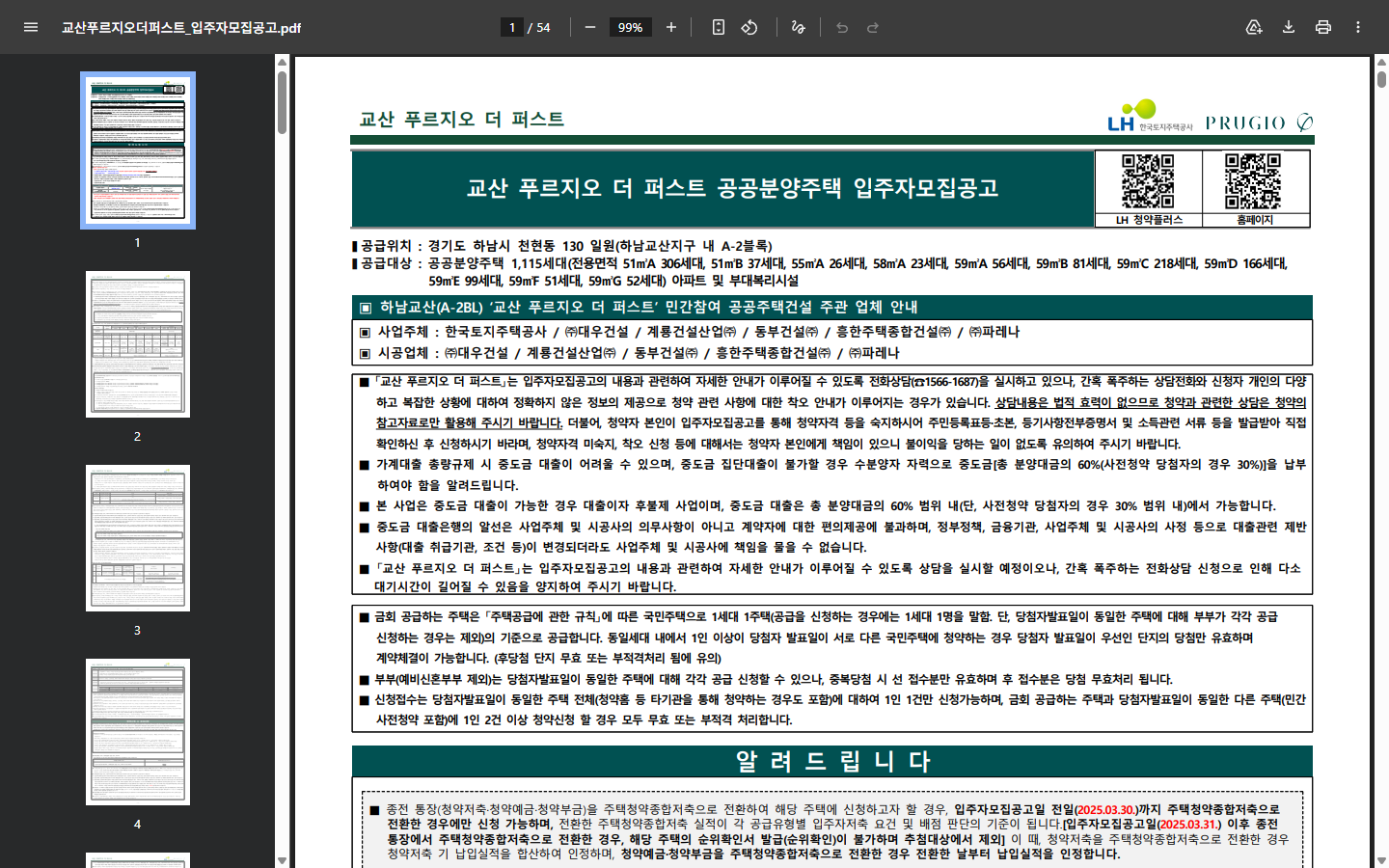Click the red date 2025.03.30
Image resolution: width=1389 pixels, height=868 pixels.
pyautogui.click(x=1105, y=809)
